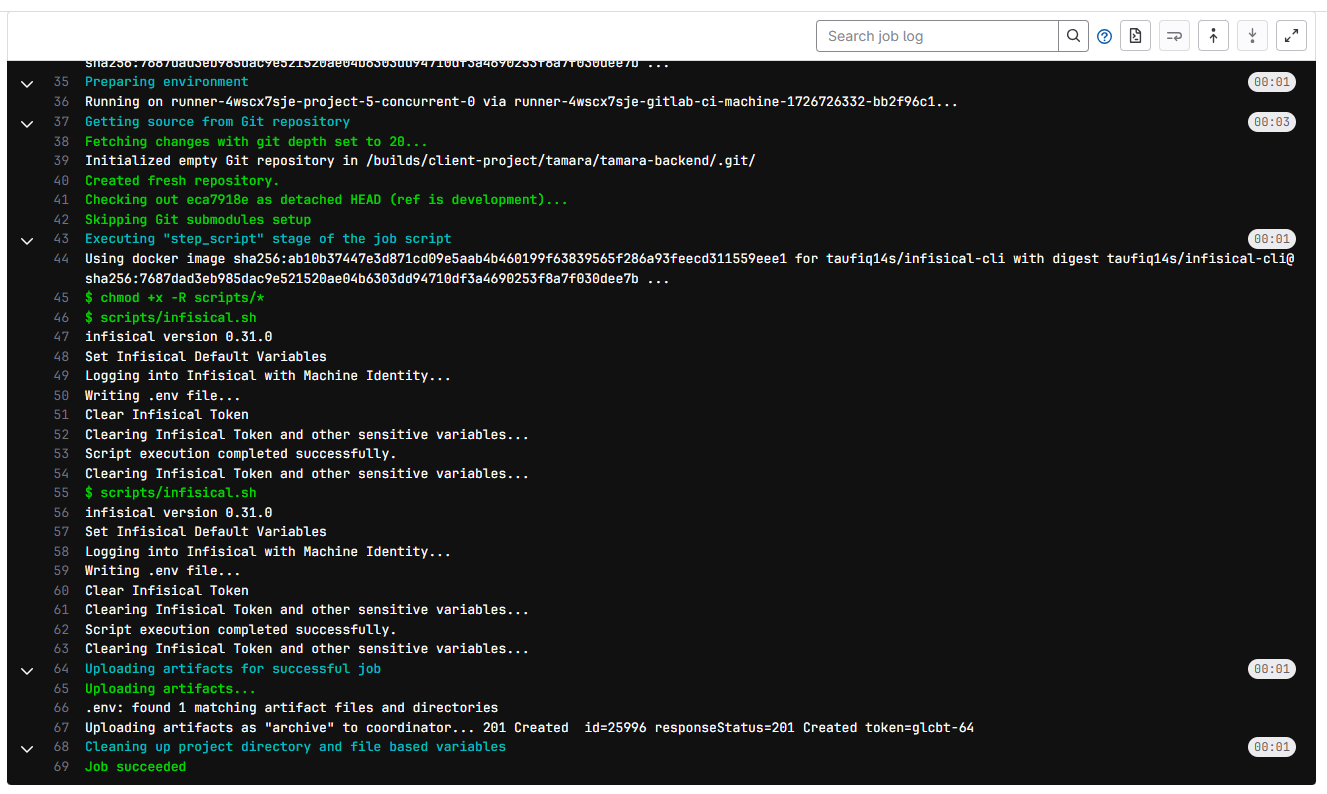1327x794 pixels.
Task: Collapse the Uploading artifacts section
Action: (27, 670)
